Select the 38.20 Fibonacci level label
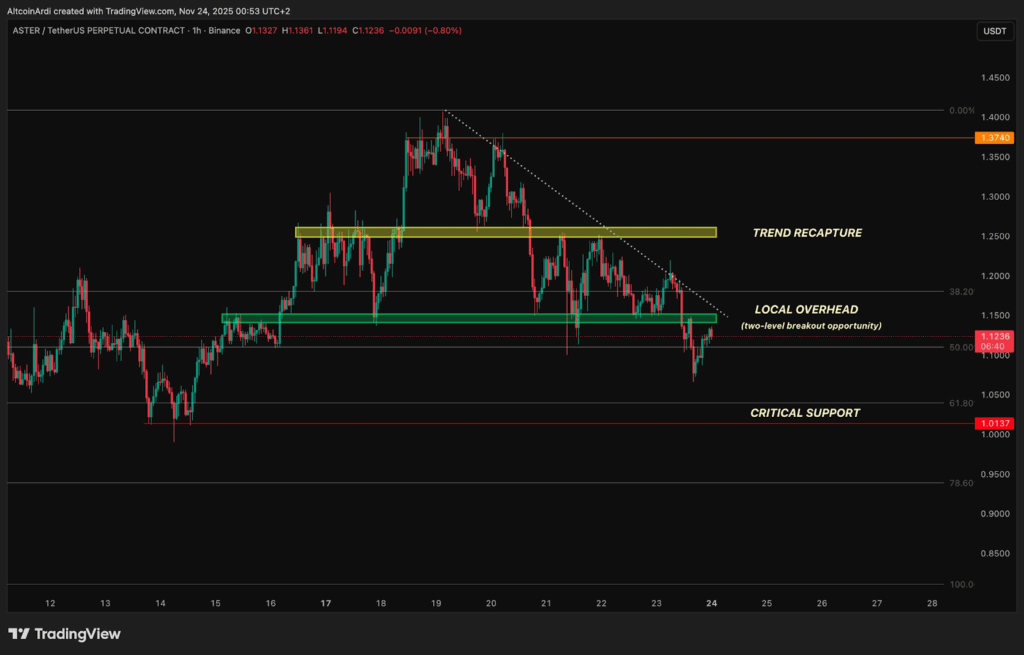The height and width of the screenshot is (655, 1024). 960,292
